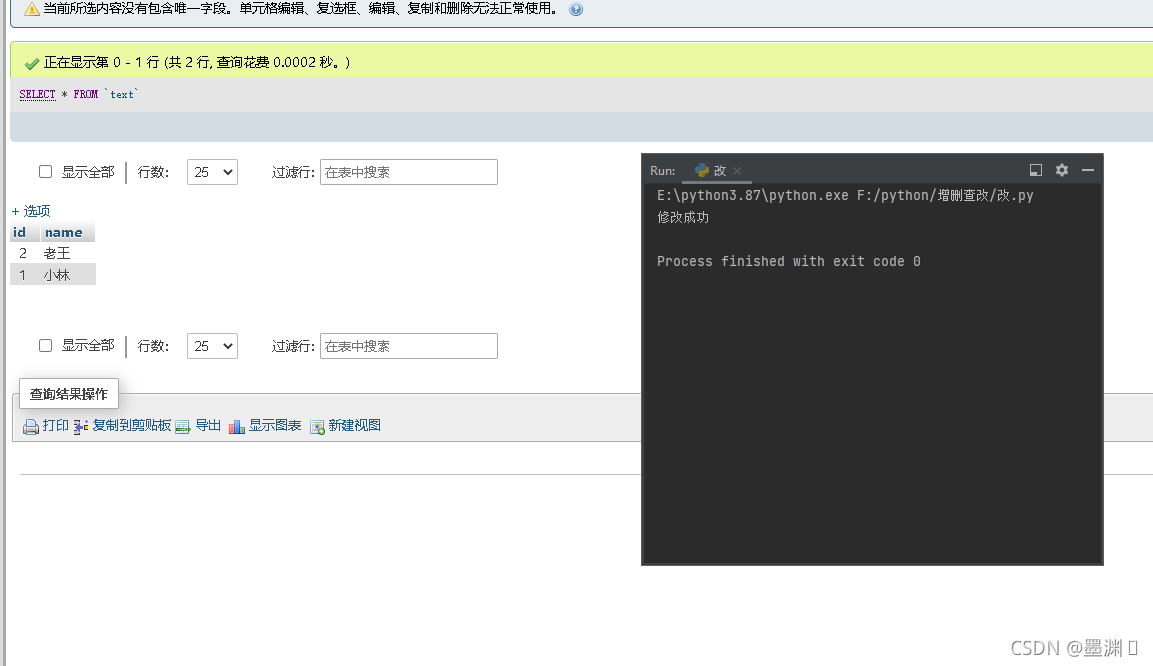Click the upper 过滤行 search field
The image size is (1153, 666).
pos(408,172)
